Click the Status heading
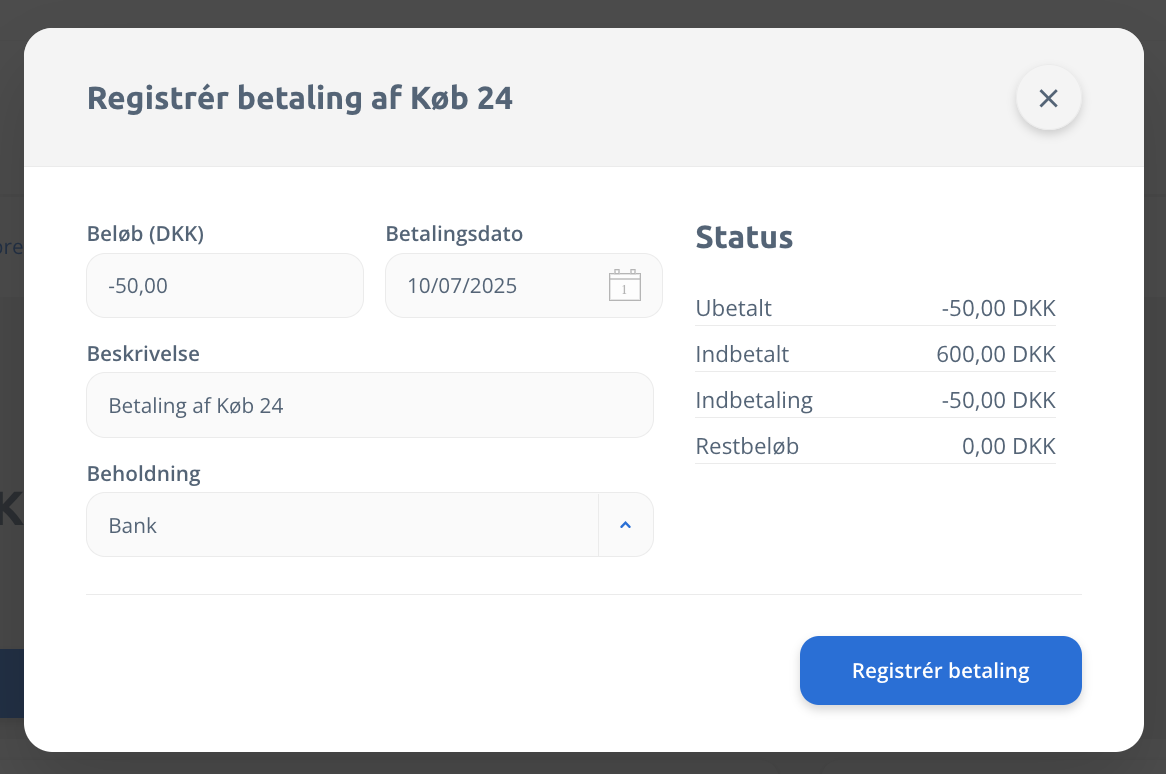Screen dimensions: 1166x774 click(744, 237)
